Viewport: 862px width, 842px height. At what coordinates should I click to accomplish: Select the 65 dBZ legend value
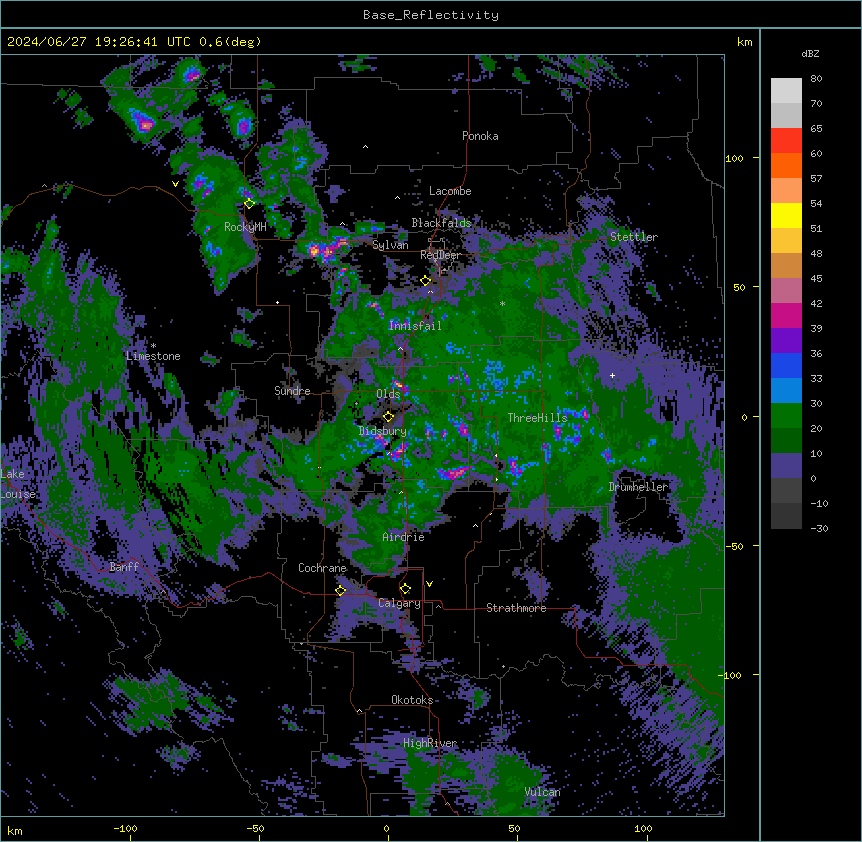pyautogui.click(x=816, y=129)
